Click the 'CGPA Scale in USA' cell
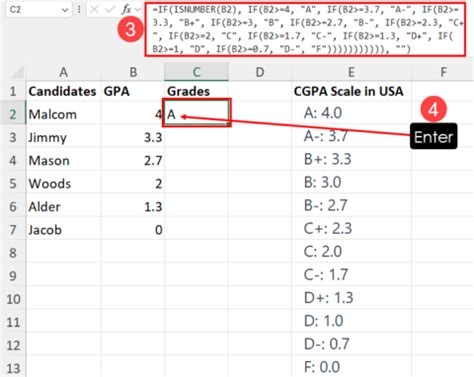Viewport: 474px width, 377px height. pyautogui.click(x=351, y=91)
